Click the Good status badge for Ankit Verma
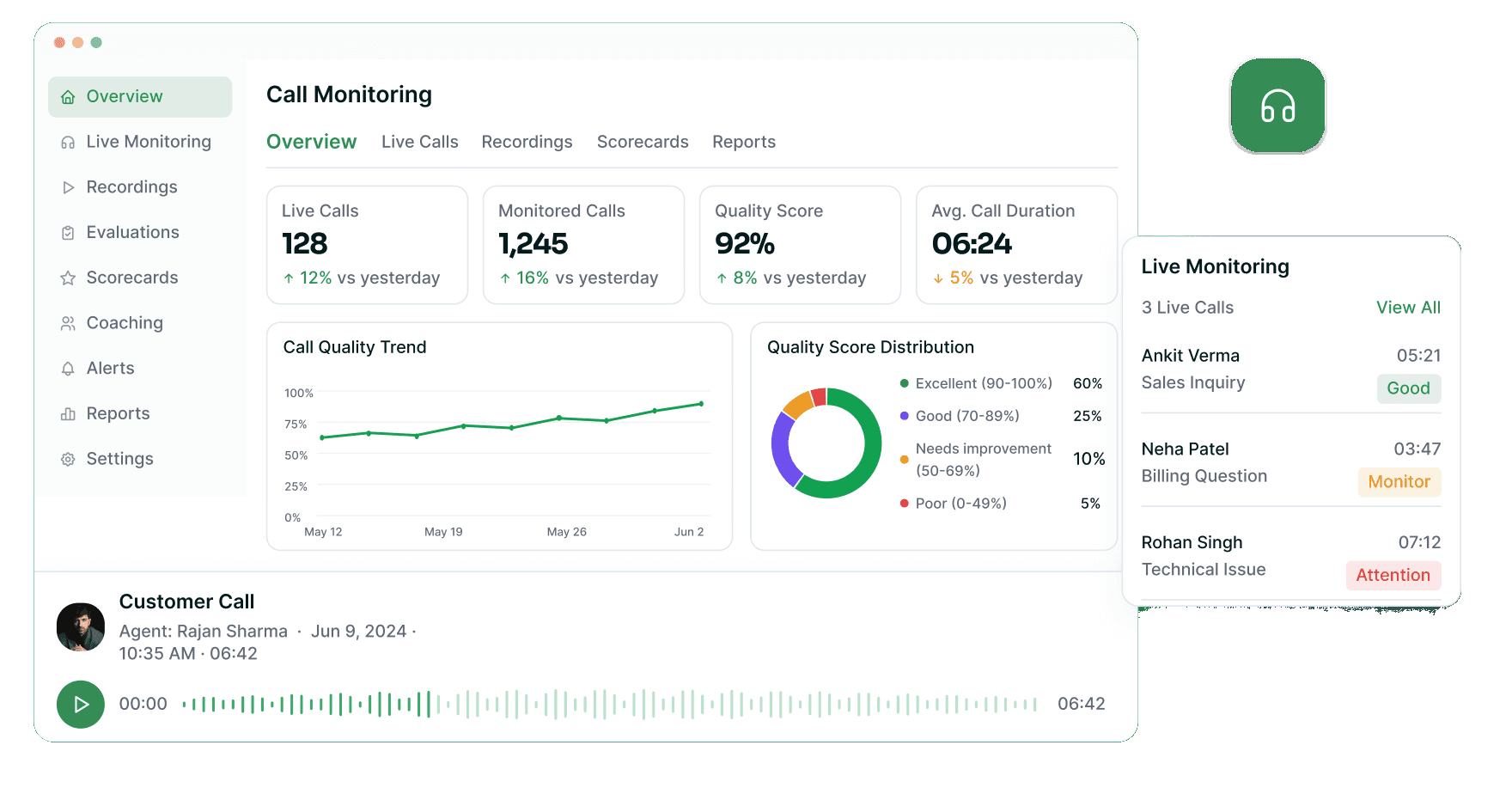The height and width of the screenshot is (788, 1512). 1408,388
